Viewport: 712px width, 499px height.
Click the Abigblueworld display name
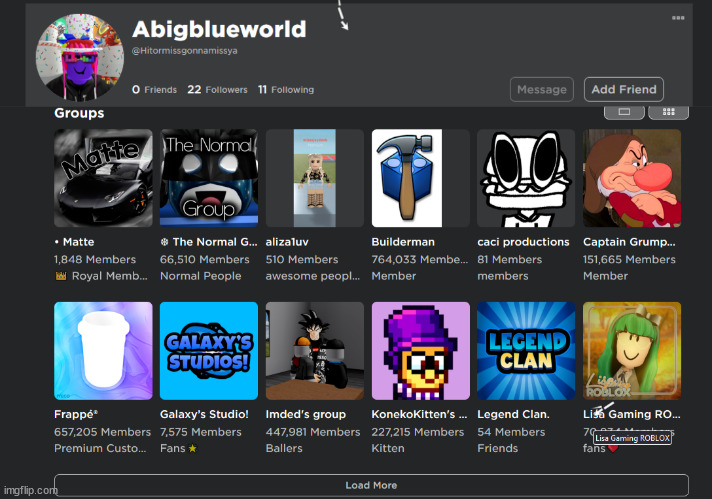219,30
